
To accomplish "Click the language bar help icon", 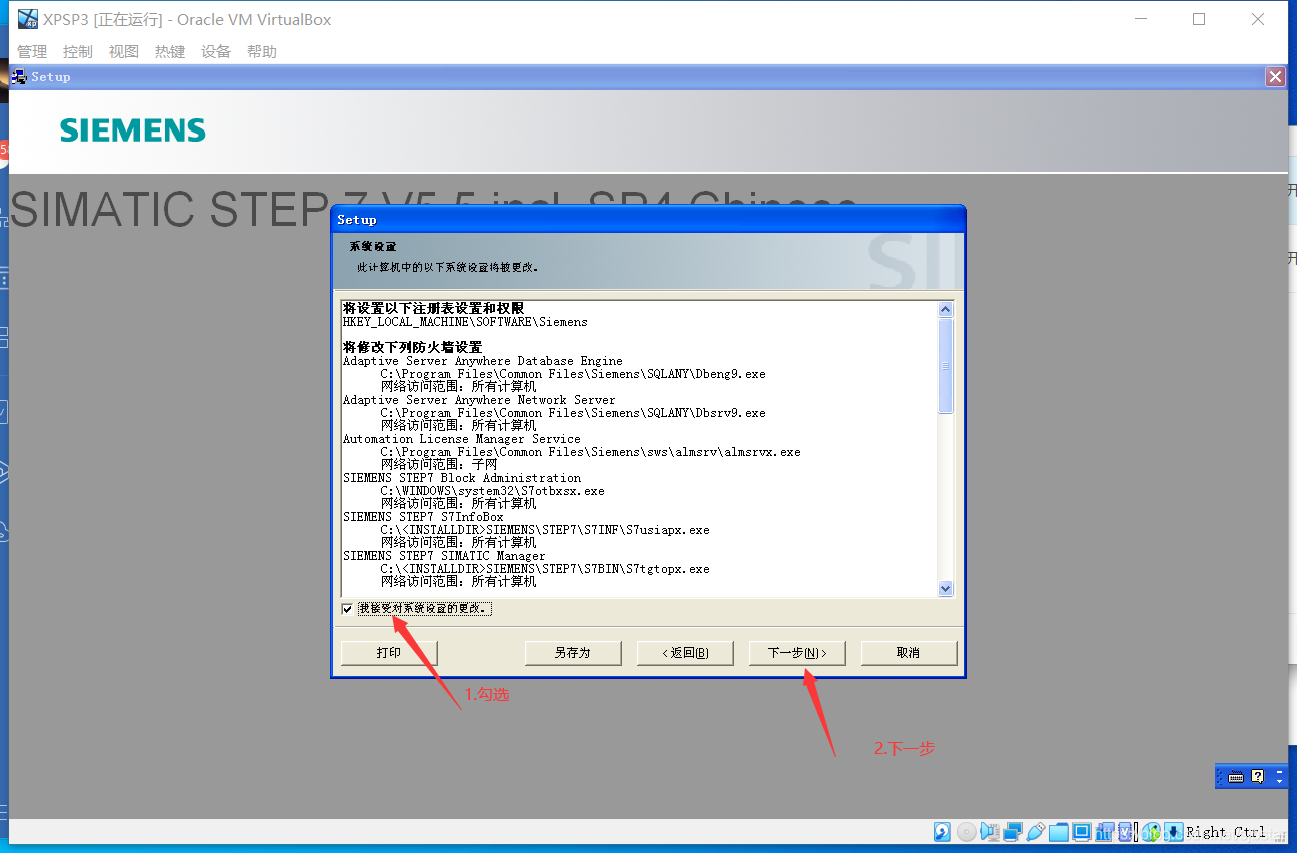I will 1257,777.
